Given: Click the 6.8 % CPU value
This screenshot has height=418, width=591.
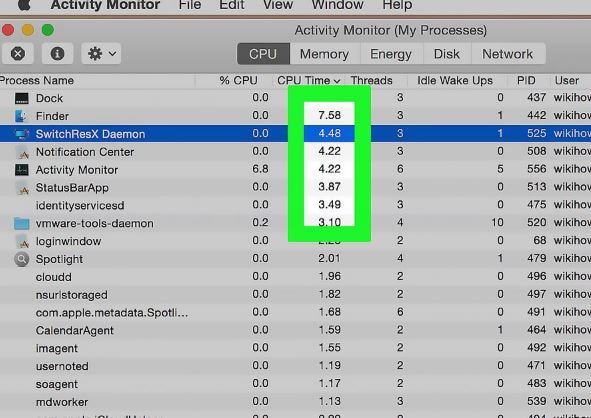Looking at the screenshot, I should coord(260,169).
